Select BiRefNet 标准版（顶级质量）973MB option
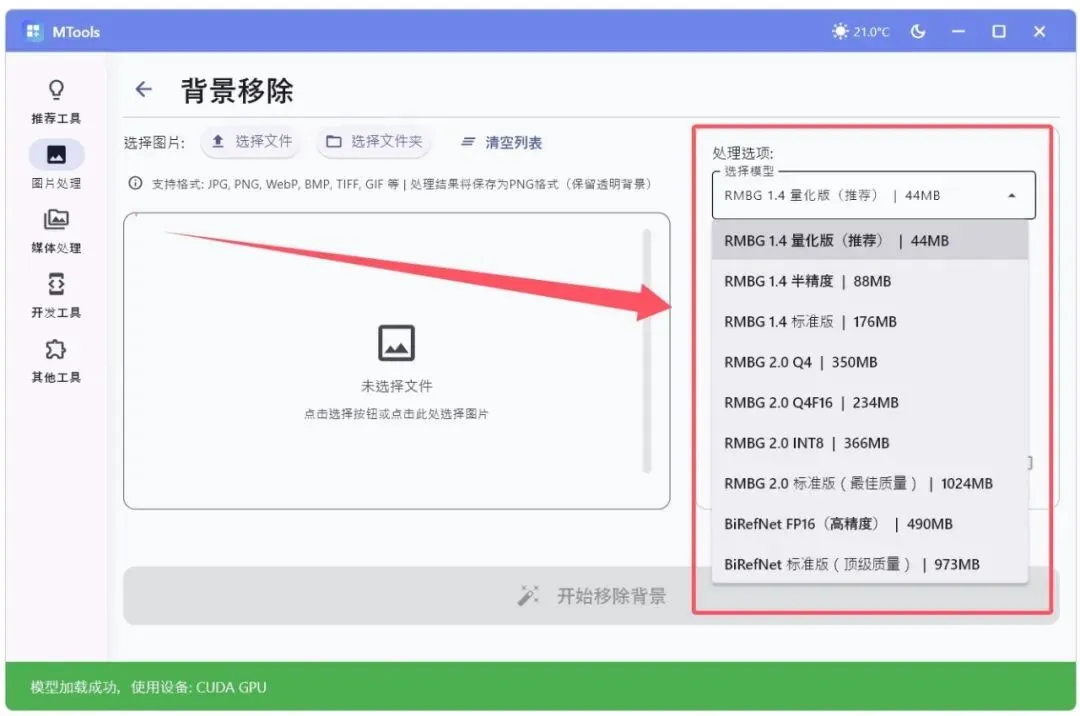This screenshot has height=716, width=1080. pyautogui.click(x=870, y=565)
